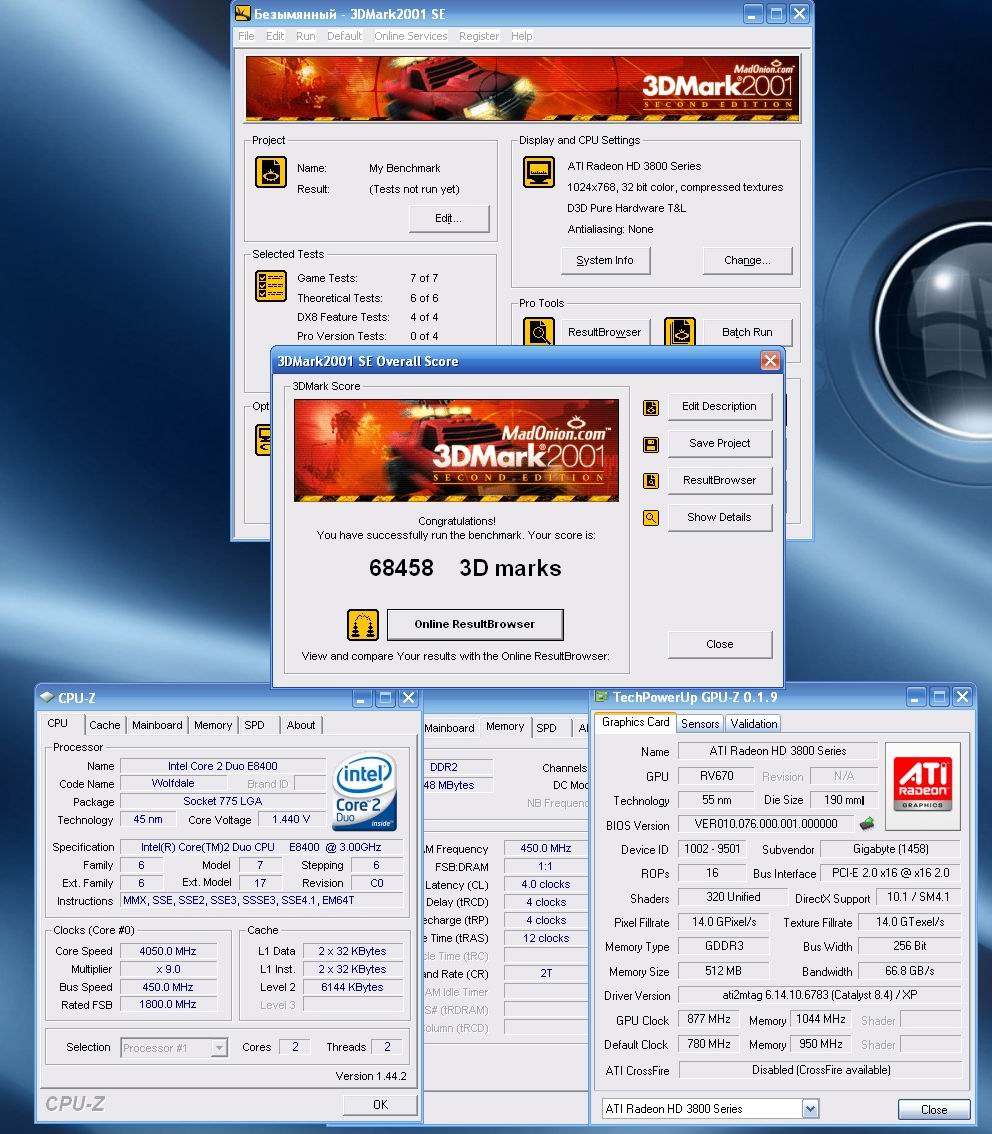The height and width of the screenshot is (1134, 992).
Task: Click the Display and CPU Settings monitor icon
Action: pyautogui.click(x=539, y=172)
